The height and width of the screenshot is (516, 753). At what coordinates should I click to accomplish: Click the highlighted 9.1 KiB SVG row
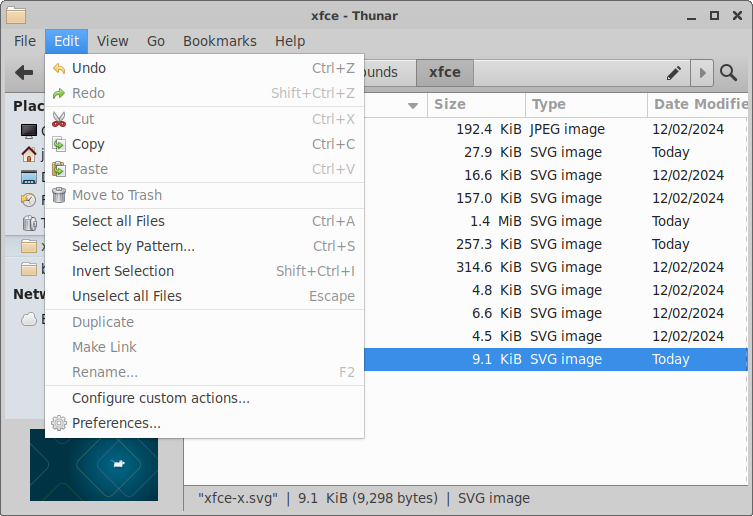[556, 359]
